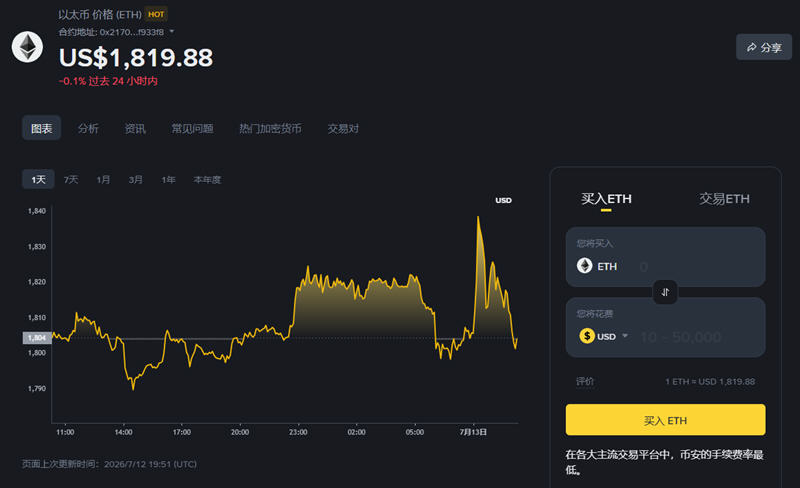Open the 常见问题 tab
The image size is (800, 488).
point(192,129)
